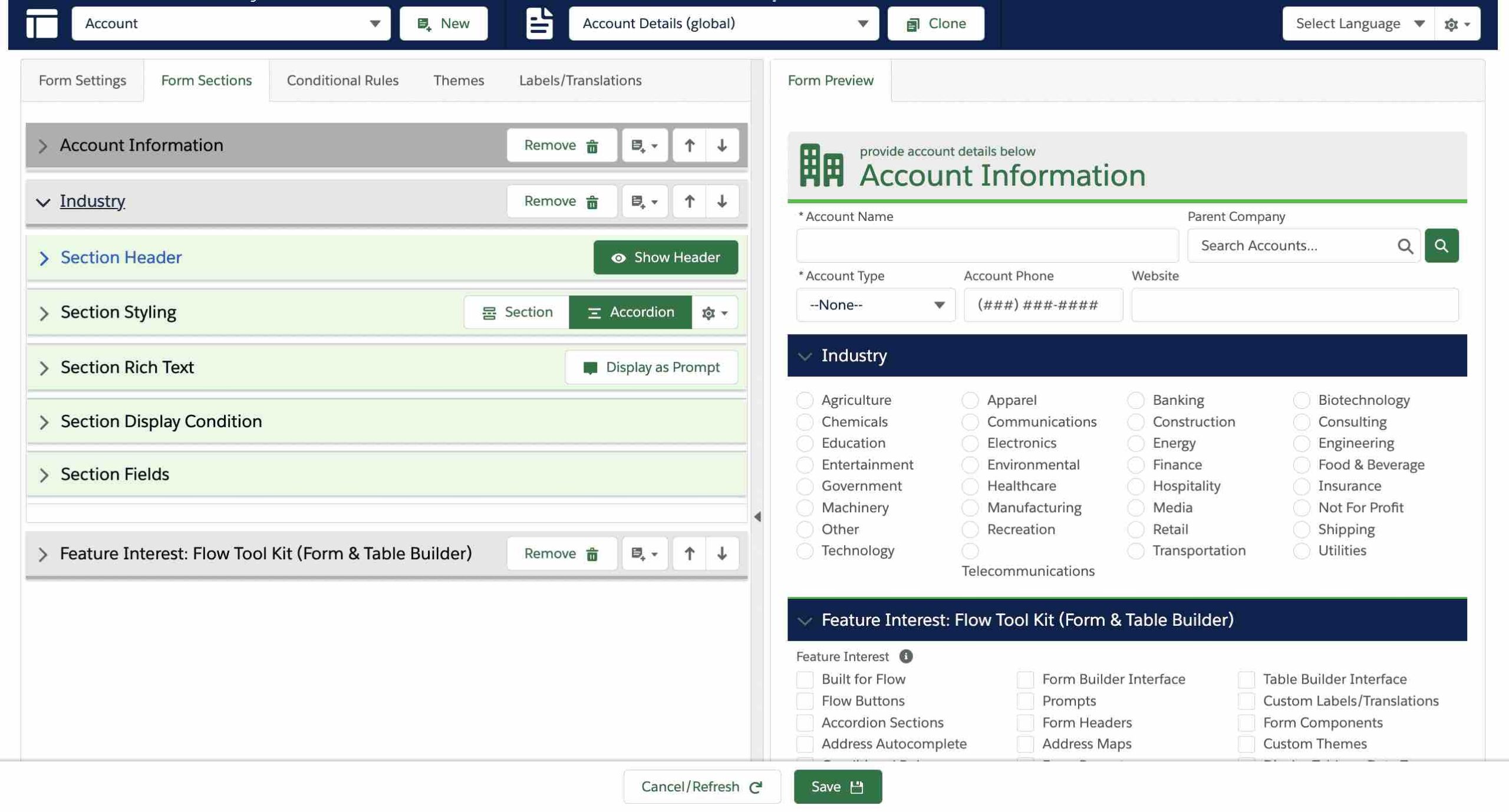Click inside the Account Name input field
The width and height of the screenshot is (1509, 812).
pyautogui.click(x=987, y=245)
